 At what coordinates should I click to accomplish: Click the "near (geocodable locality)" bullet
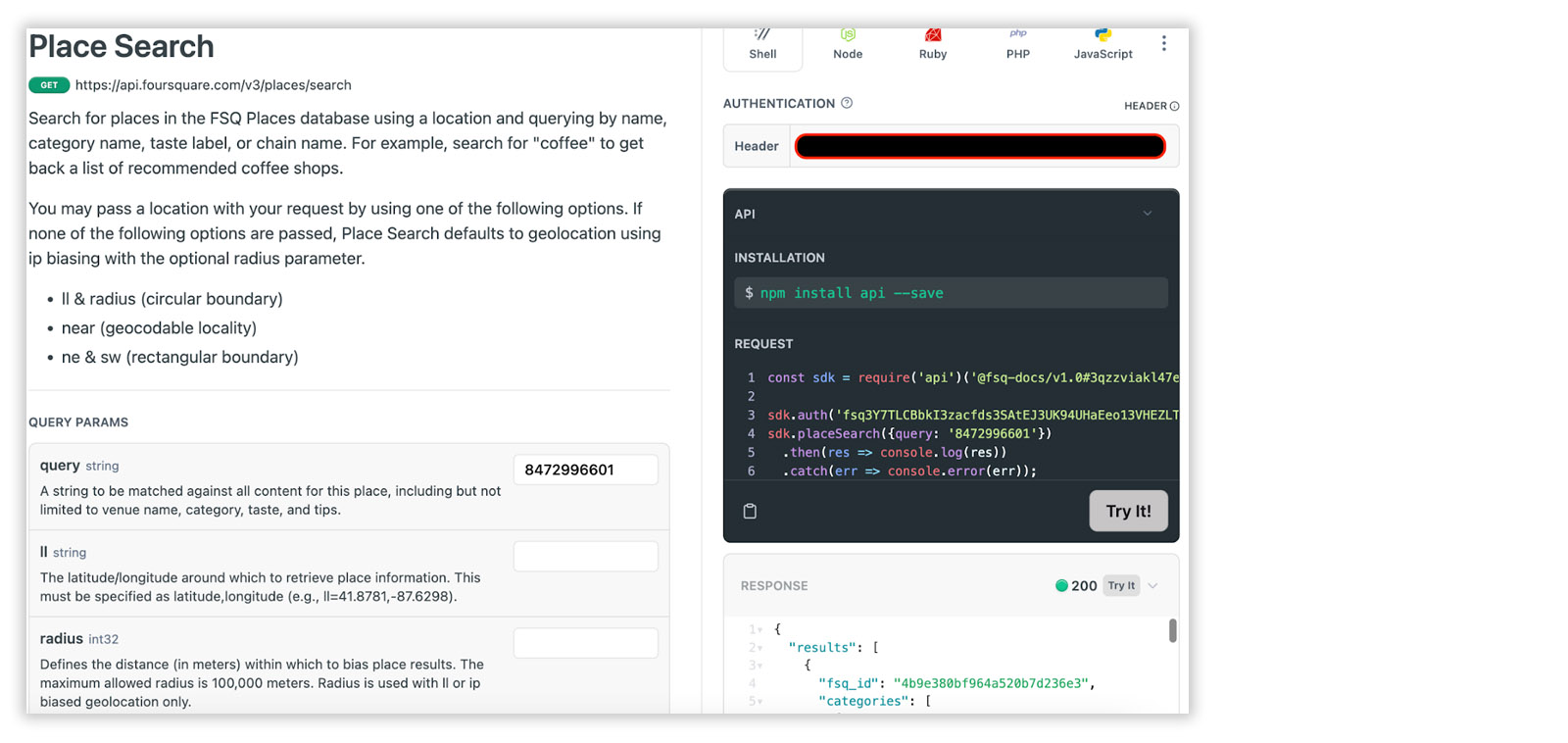click(x=159, y=328)
